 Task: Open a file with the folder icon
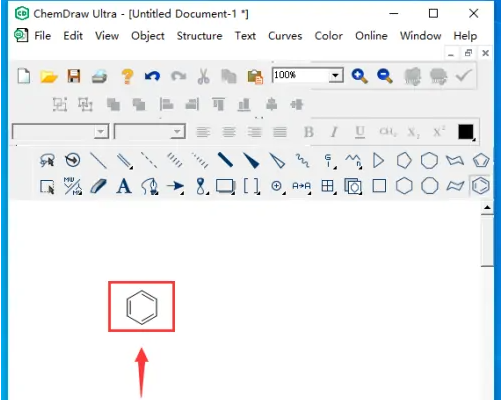click(49, 76)
